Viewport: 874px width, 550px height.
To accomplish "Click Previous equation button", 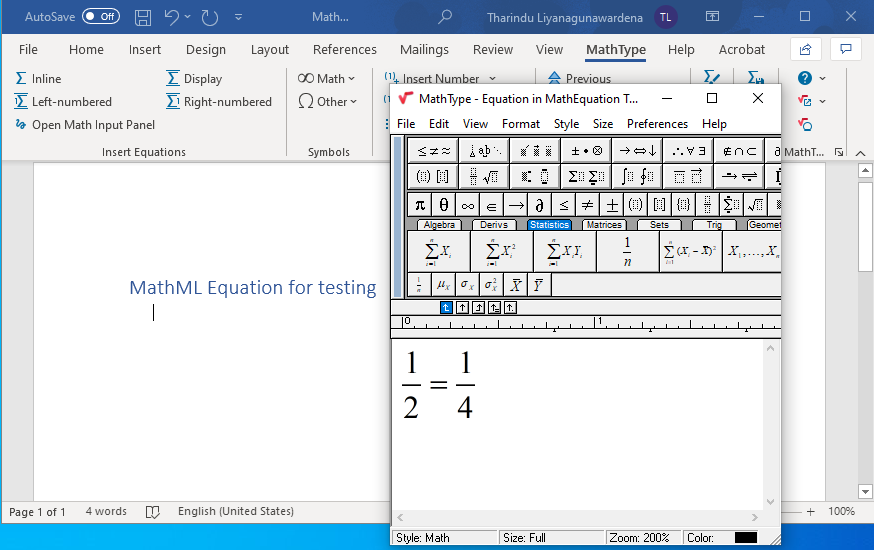I will 579,79.
